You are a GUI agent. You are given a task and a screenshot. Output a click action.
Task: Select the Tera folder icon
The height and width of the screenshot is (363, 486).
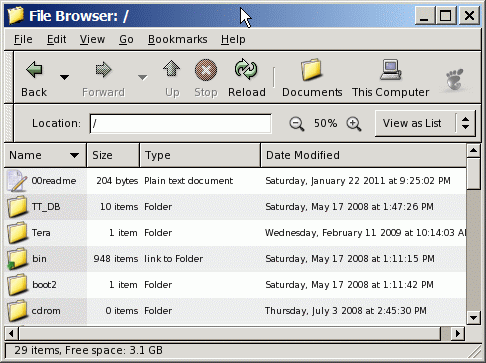pyautogui.click(x=17, y=233)
